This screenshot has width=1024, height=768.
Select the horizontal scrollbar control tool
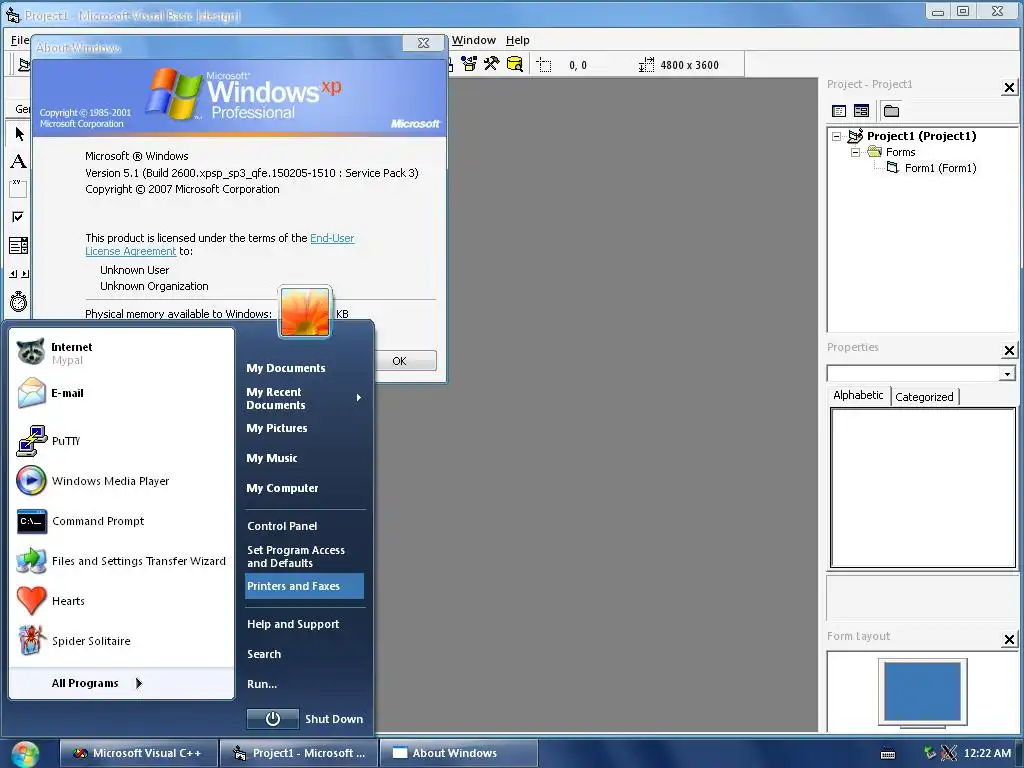click(18, 274)
